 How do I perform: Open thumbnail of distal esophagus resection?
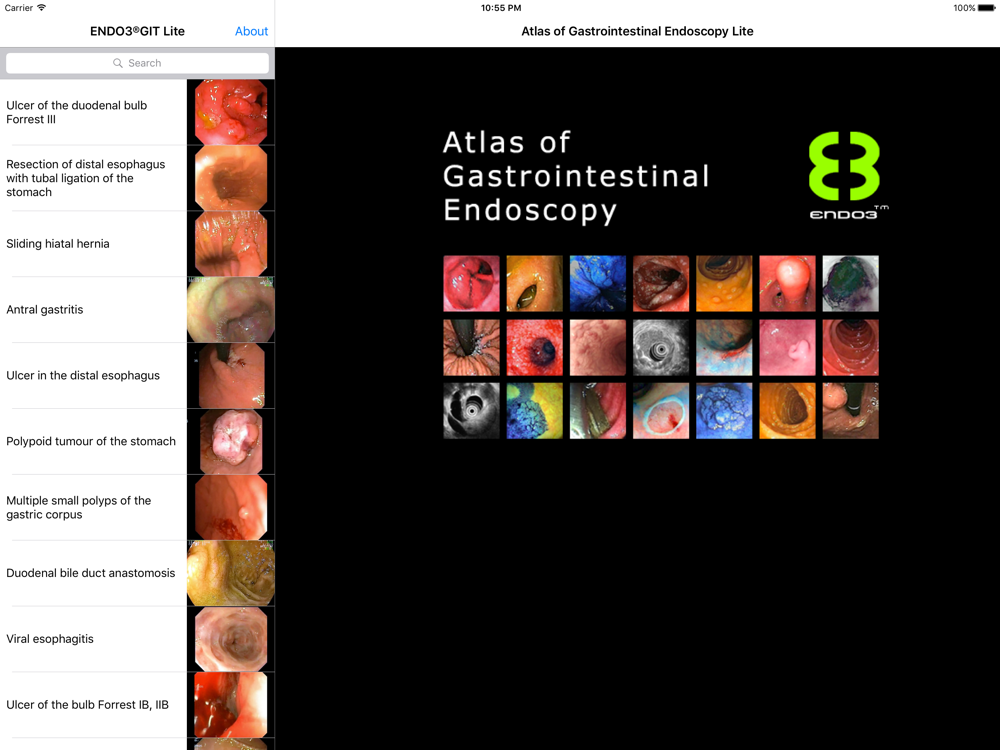click(x=231, y=179)
